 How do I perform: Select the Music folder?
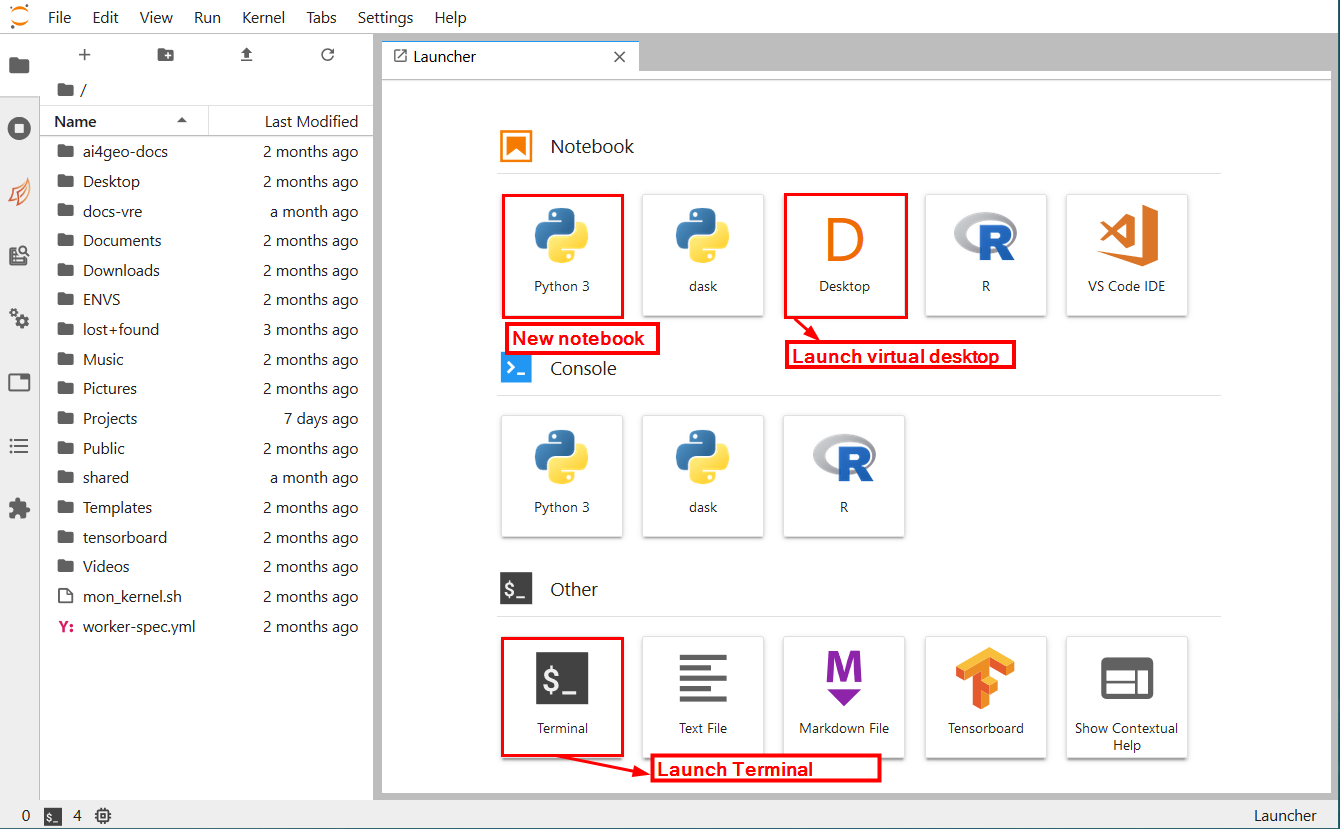(x=207, y=359)
